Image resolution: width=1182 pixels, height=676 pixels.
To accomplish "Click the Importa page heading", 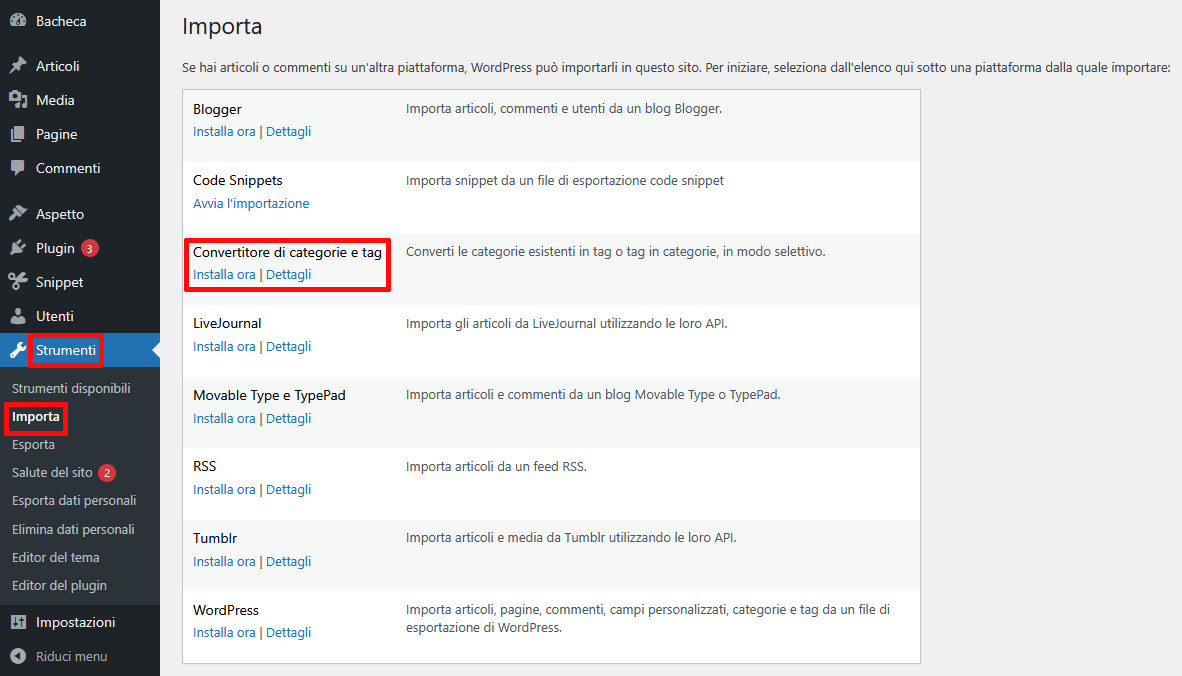I will point(222,26).
